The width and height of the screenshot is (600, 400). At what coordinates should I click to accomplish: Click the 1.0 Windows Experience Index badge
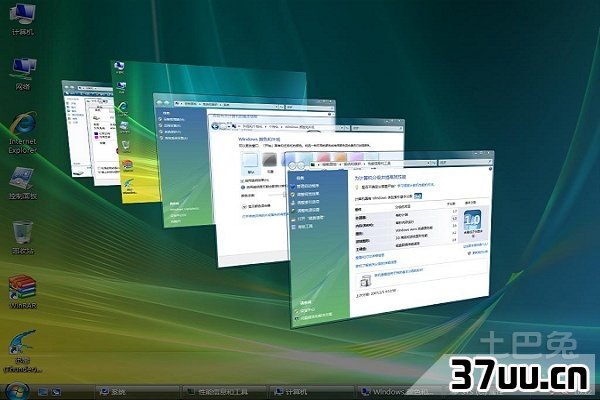(473, 220)
